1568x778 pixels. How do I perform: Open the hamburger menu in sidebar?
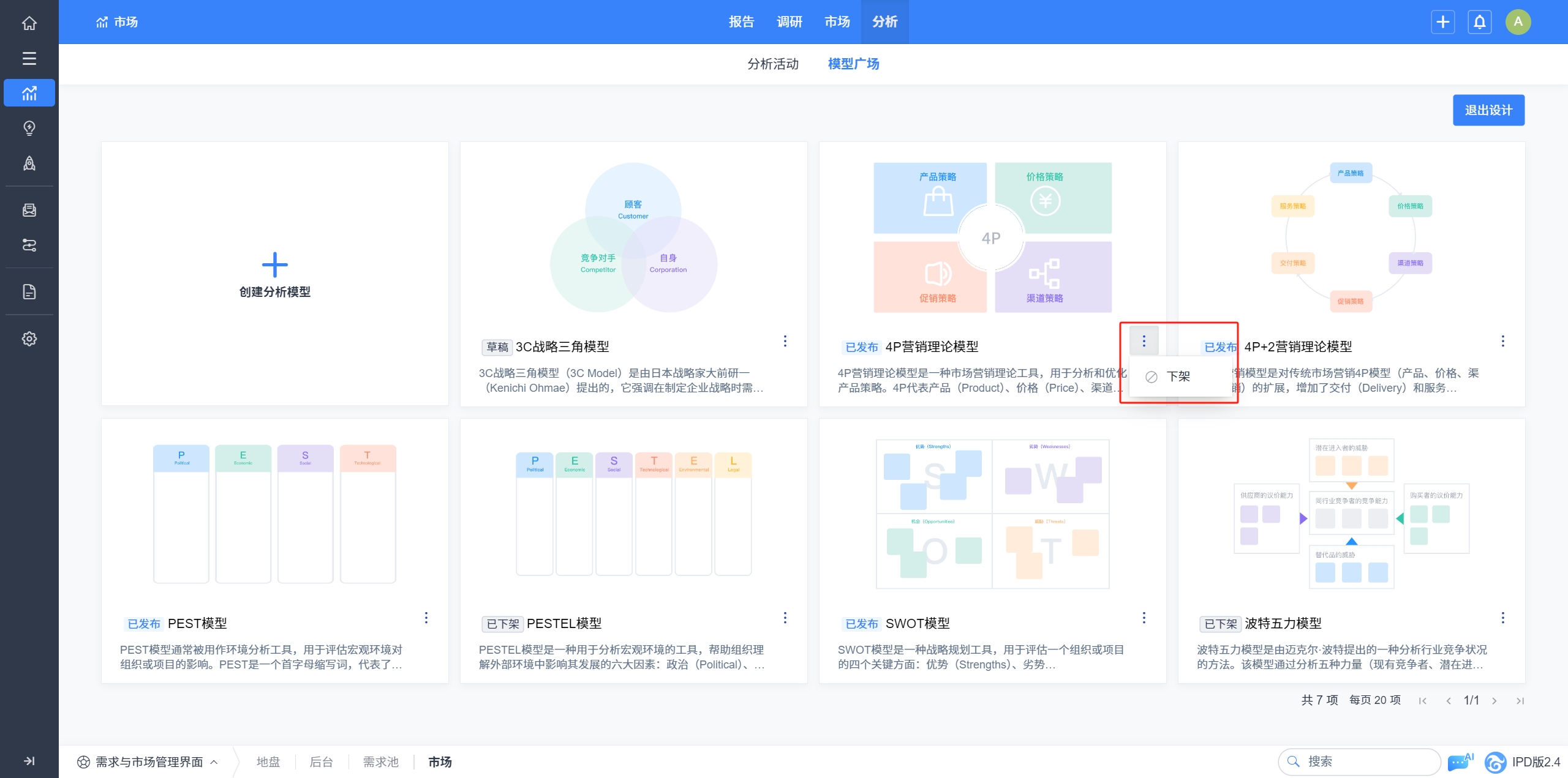tap(29, 59)
